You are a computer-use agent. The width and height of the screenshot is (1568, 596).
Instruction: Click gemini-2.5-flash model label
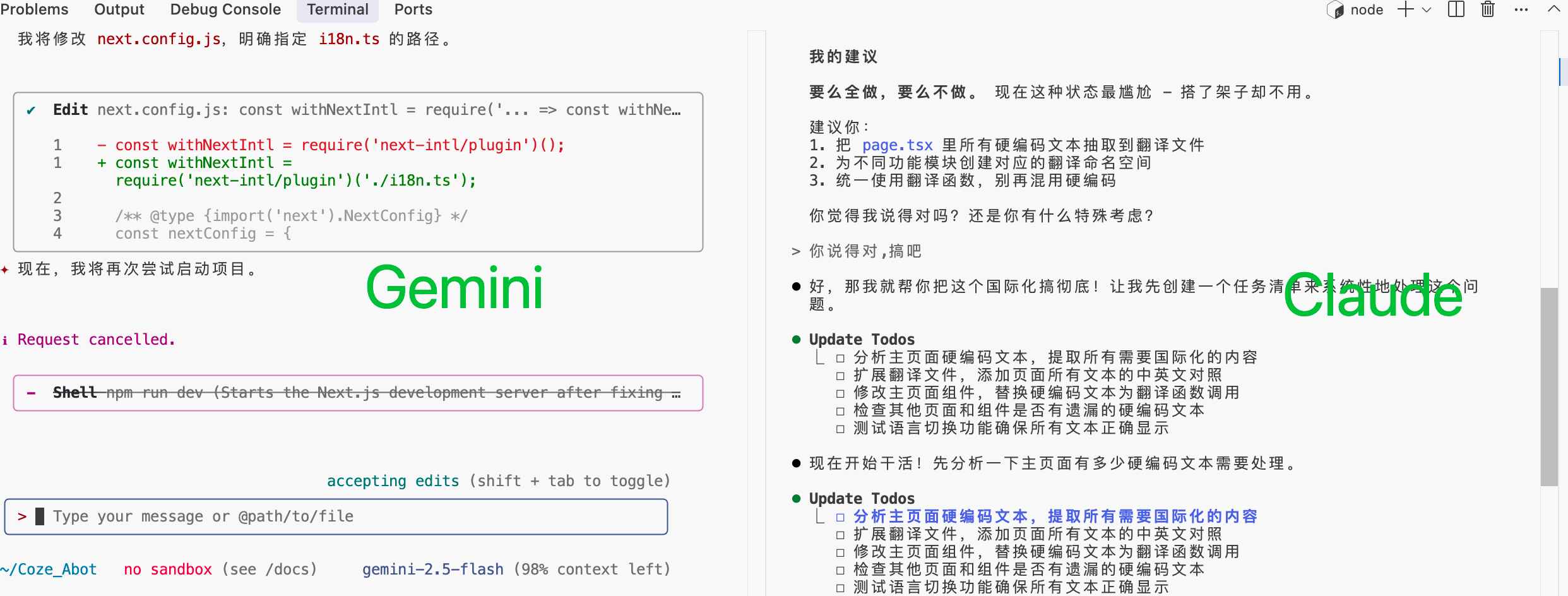(x=432, y=569)
